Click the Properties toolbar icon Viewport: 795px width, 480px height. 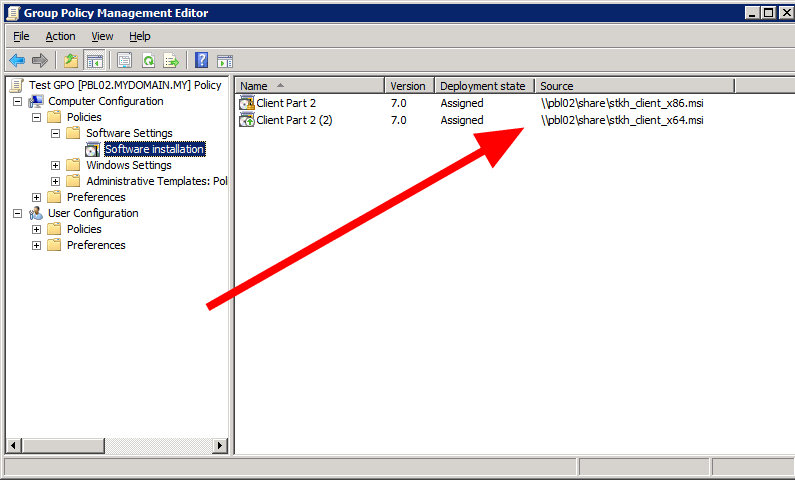[x=125, y=61]
